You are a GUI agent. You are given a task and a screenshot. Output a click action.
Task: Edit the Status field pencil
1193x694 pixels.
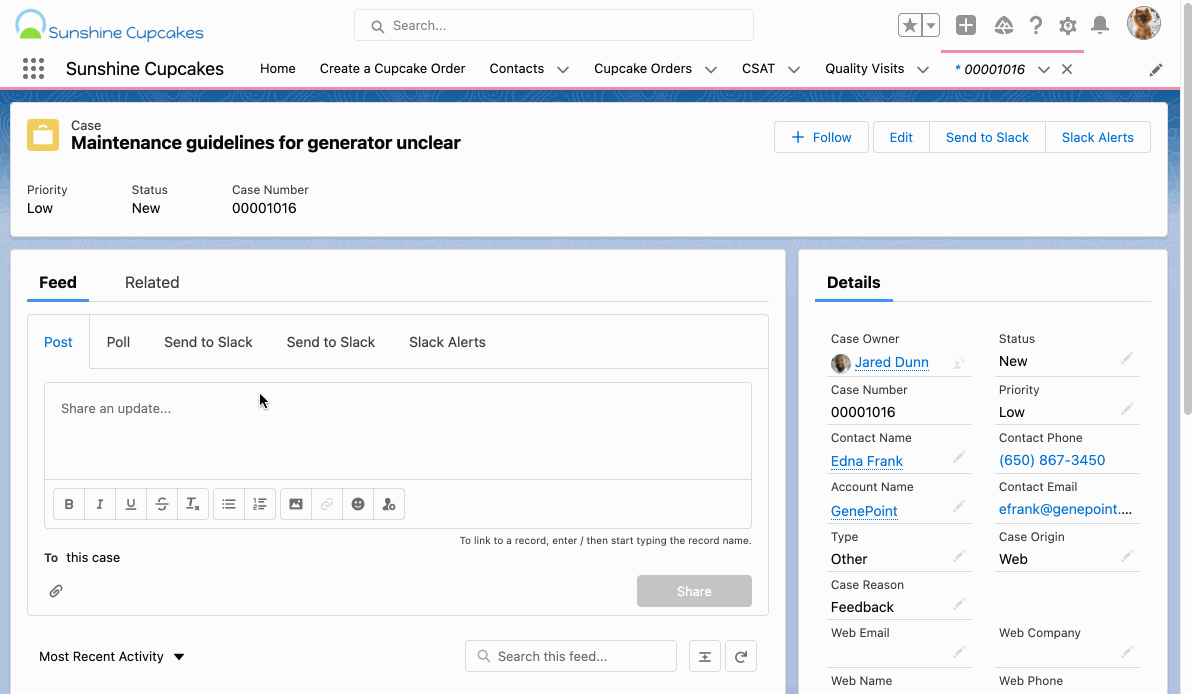click(x=1127, y=358)
